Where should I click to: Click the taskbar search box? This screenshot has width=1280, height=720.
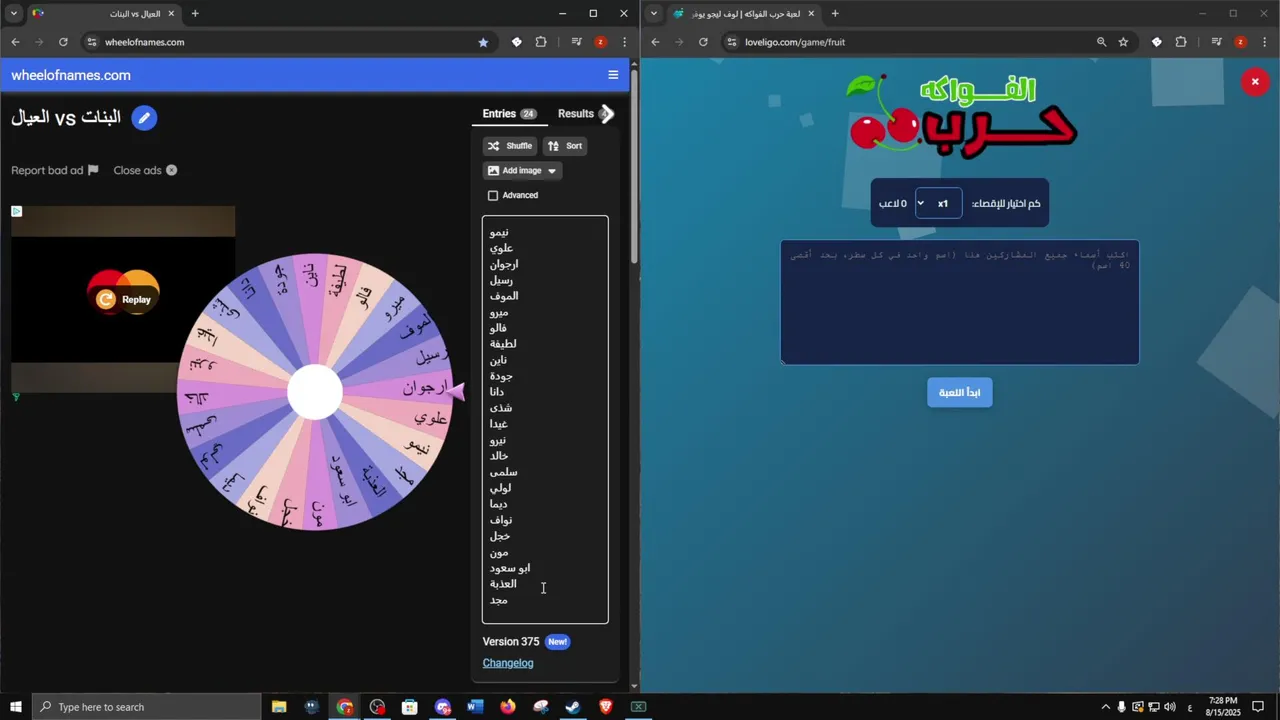pos(147,707)
